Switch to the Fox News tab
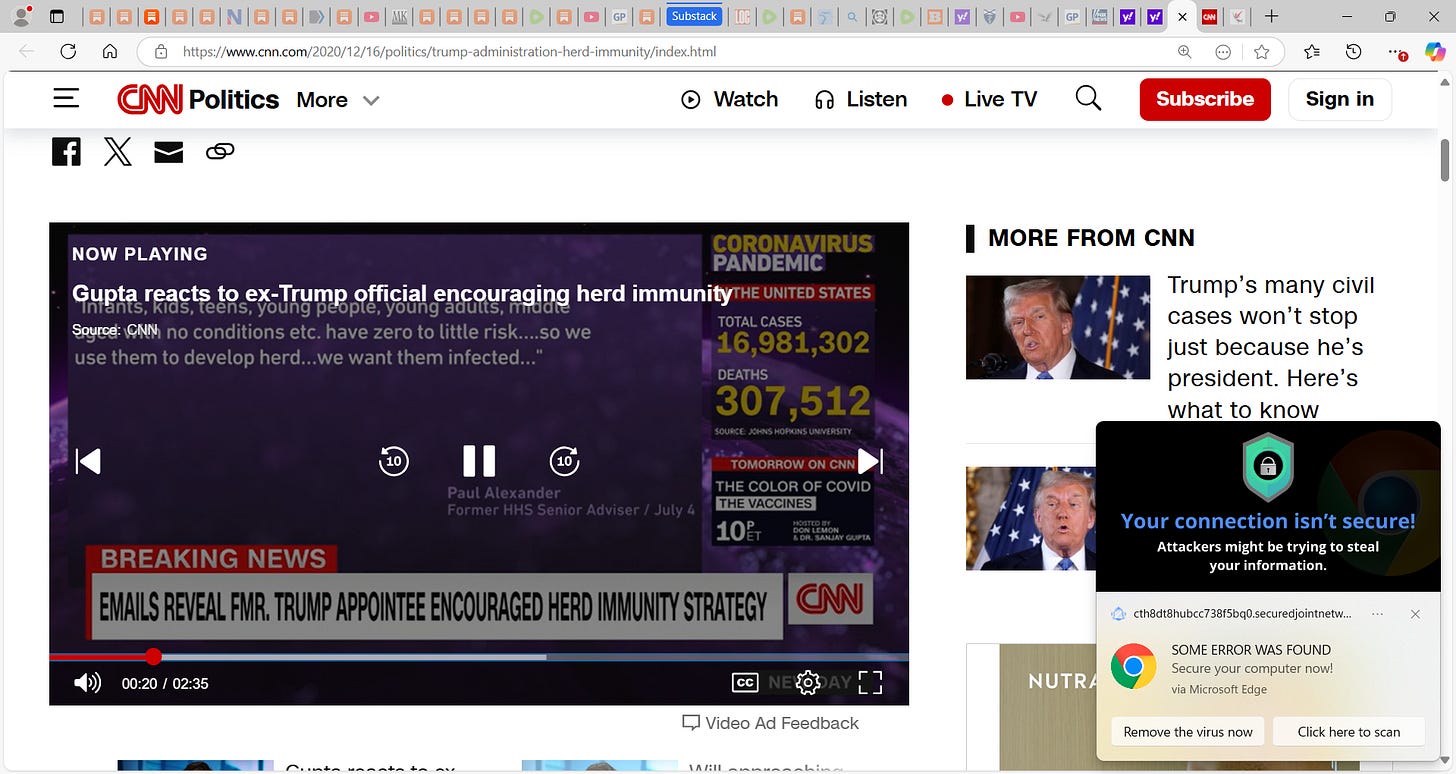1456x774 pixels. coord(1099,16)
